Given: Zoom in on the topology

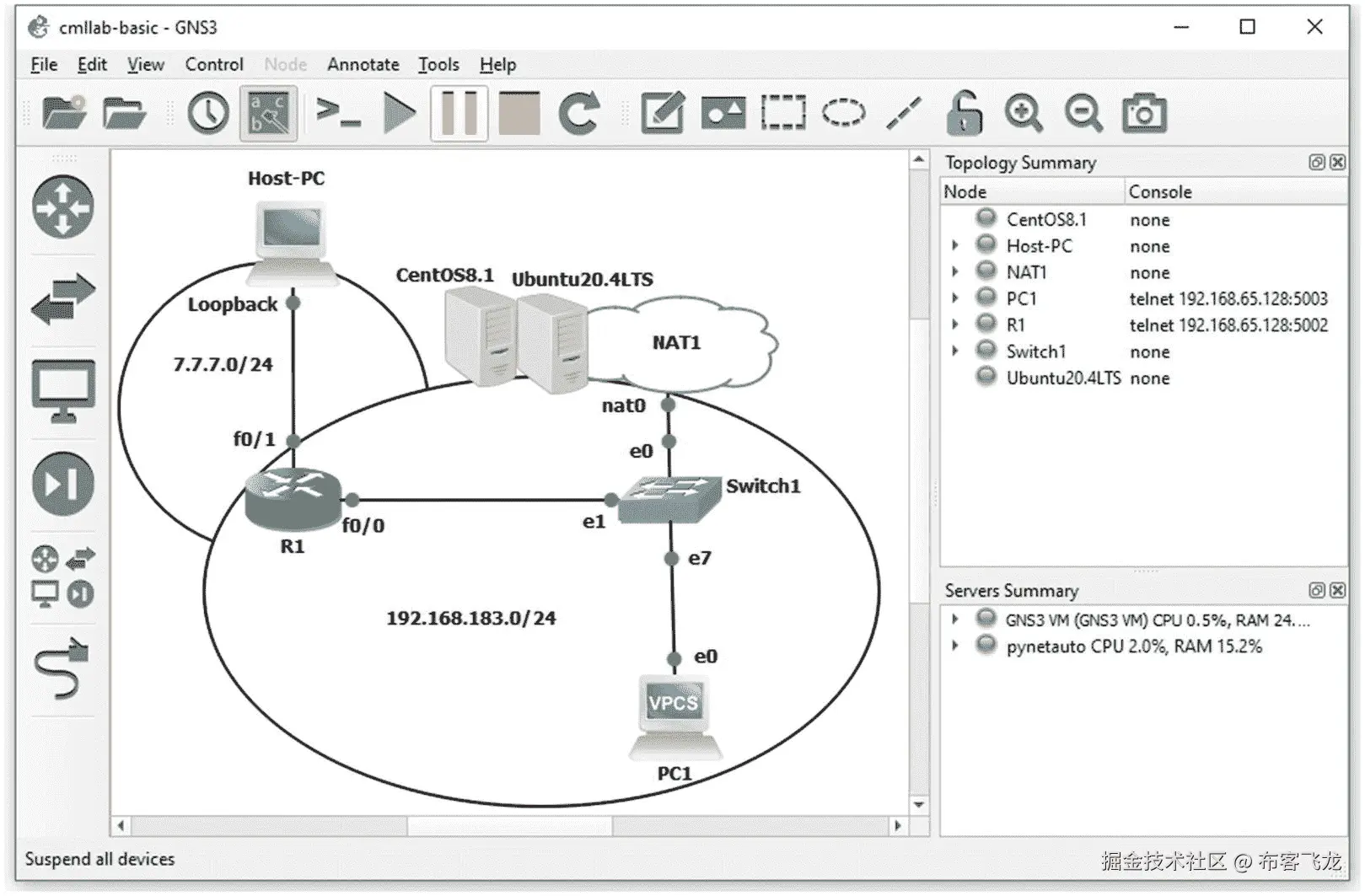Looking at the screenshot, I should 1023,112.
